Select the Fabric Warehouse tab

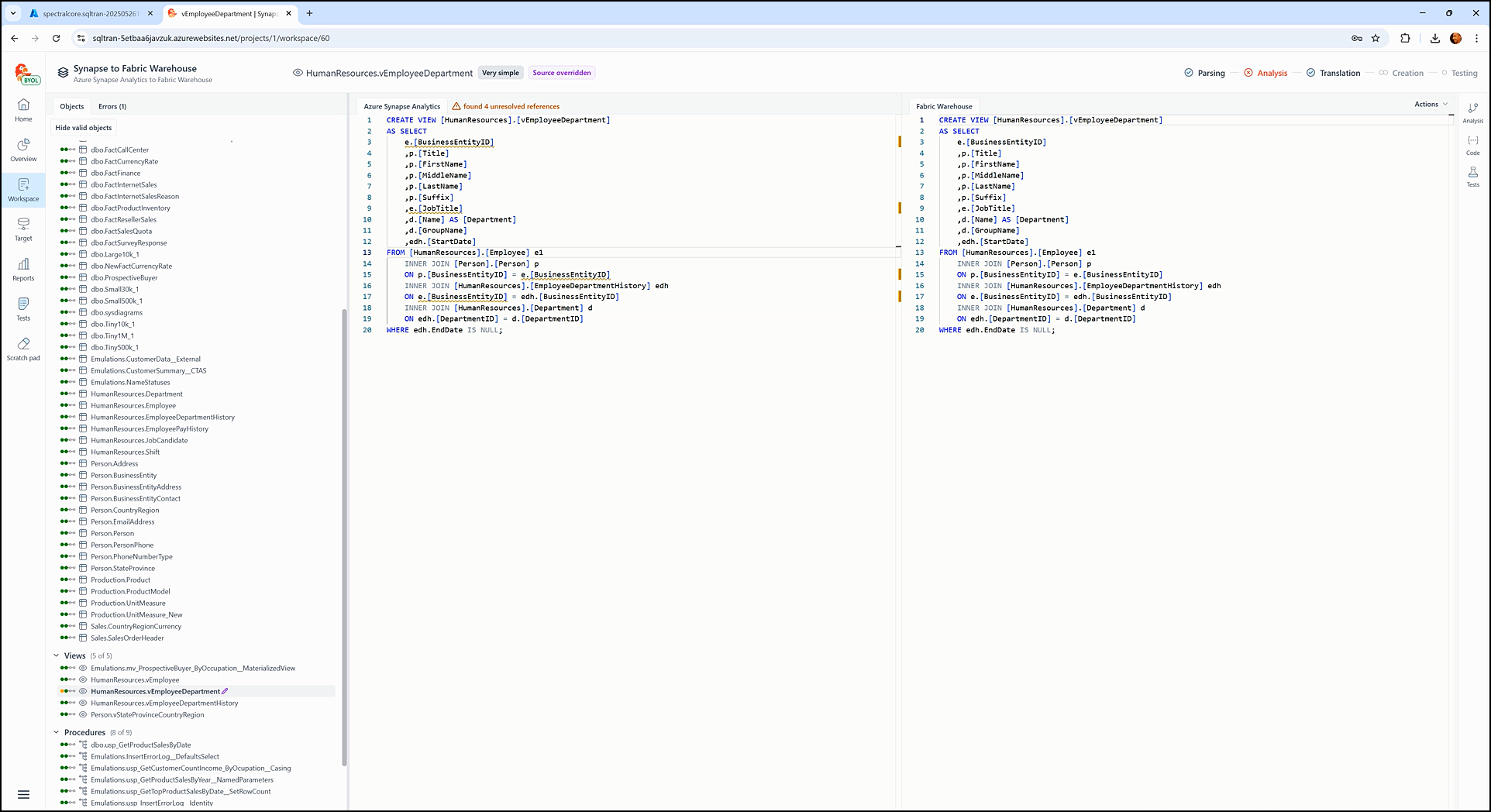point(943,106)
